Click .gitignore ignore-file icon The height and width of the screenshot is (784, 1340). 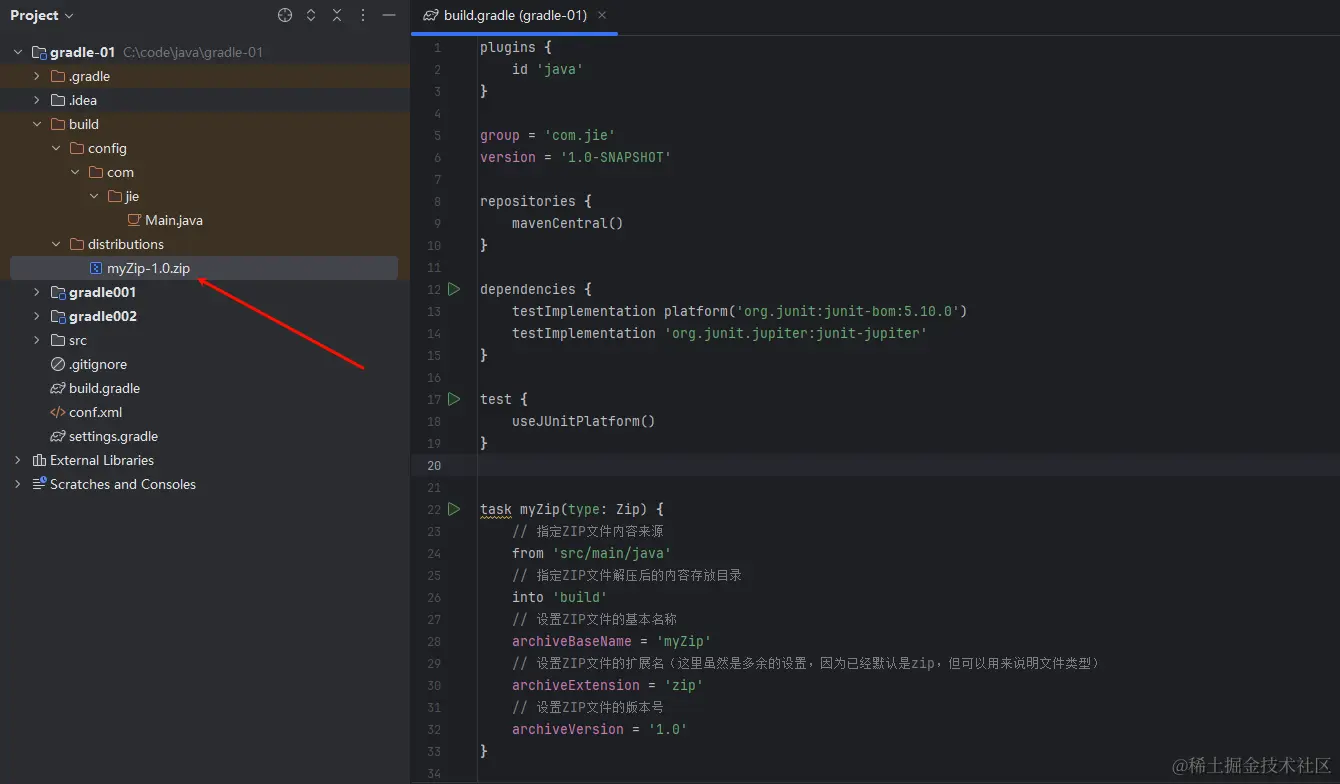58,364
